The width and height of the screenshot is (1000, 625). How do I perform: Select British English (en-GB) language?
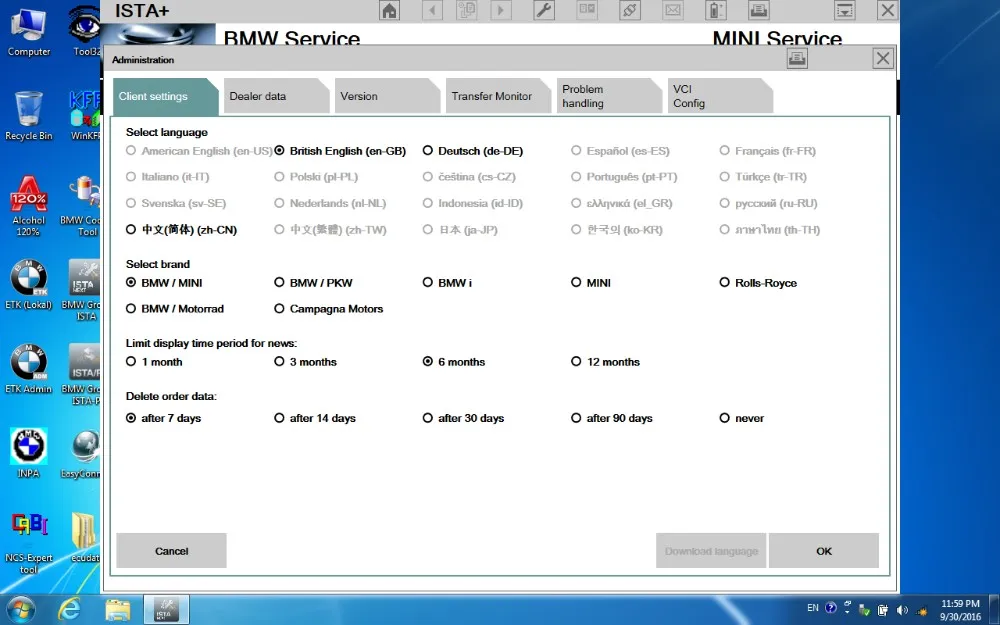tap(341, 151)
